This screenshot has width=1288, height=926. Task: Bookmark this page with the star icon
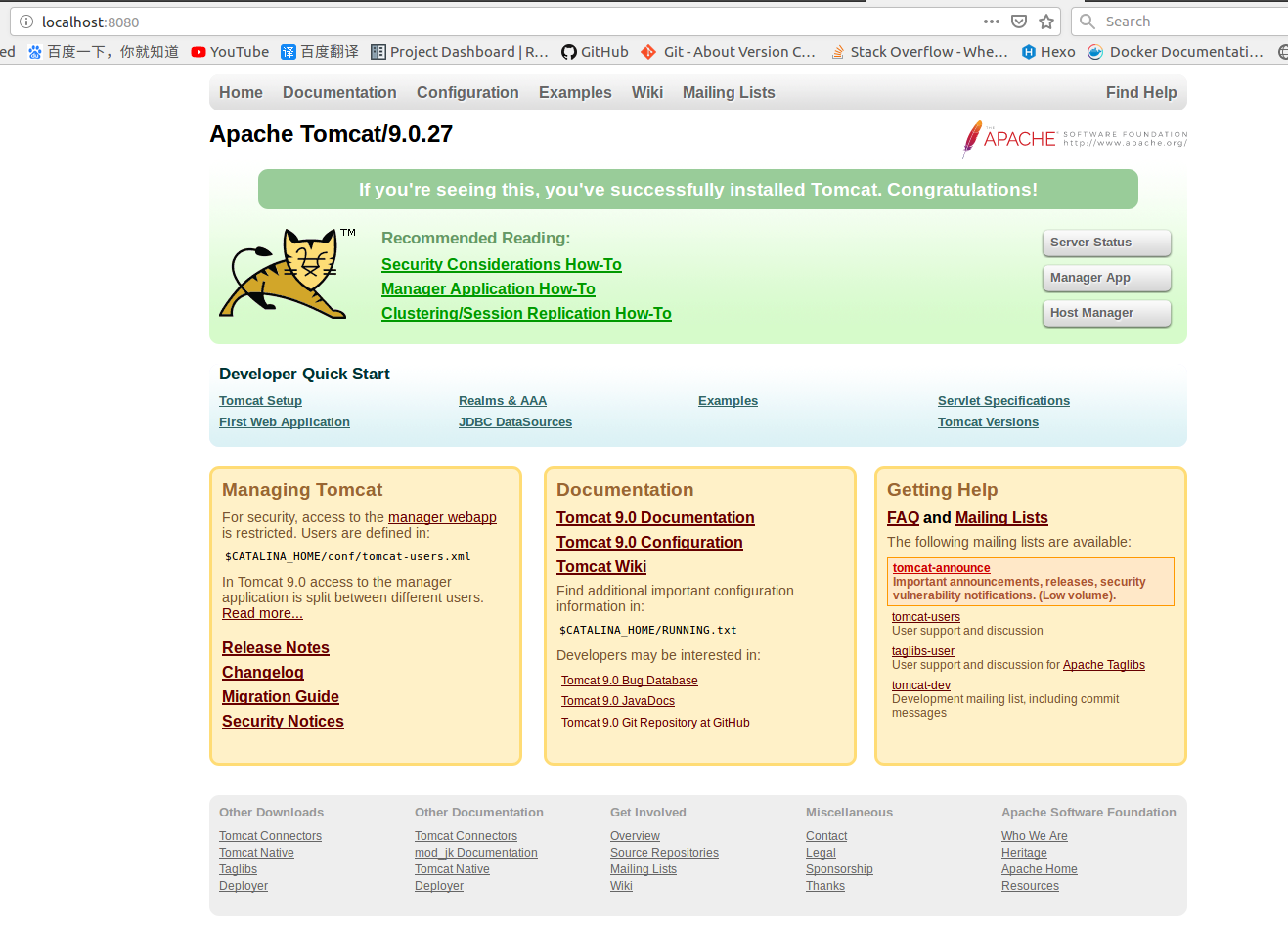pos(1046,22)
